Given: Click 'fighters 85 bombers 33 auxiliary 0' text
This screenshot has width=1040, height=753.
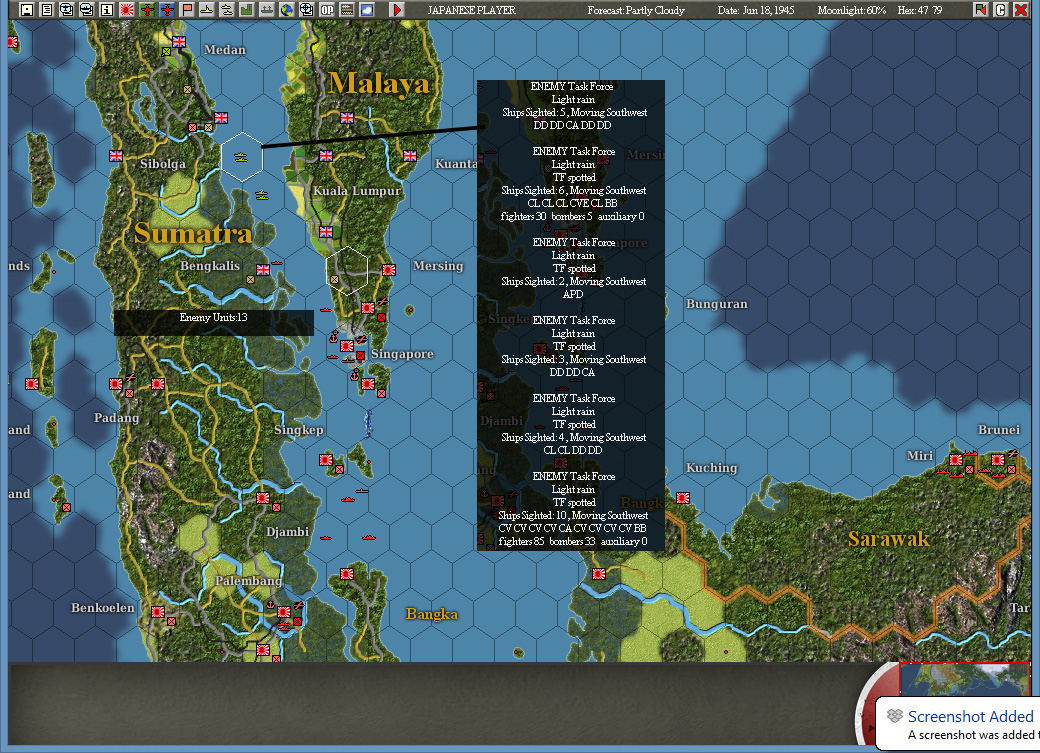Looking at the screenshot, I should coord(572,541).
